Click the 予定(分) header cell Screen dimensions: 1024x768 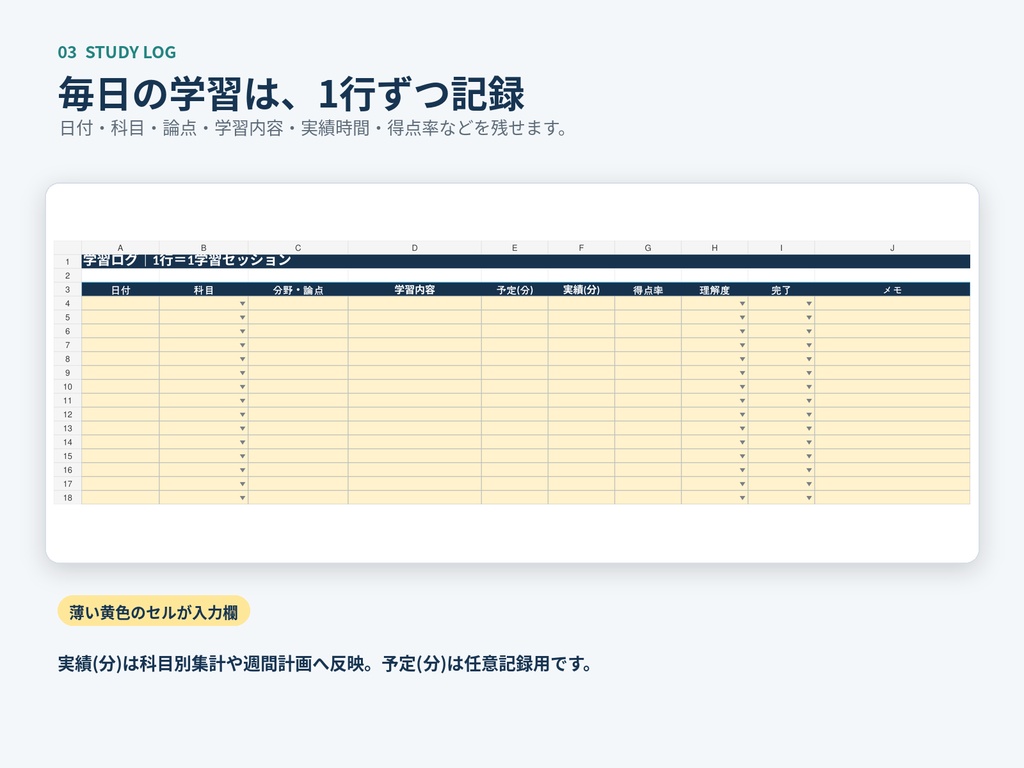click(515, 289)
